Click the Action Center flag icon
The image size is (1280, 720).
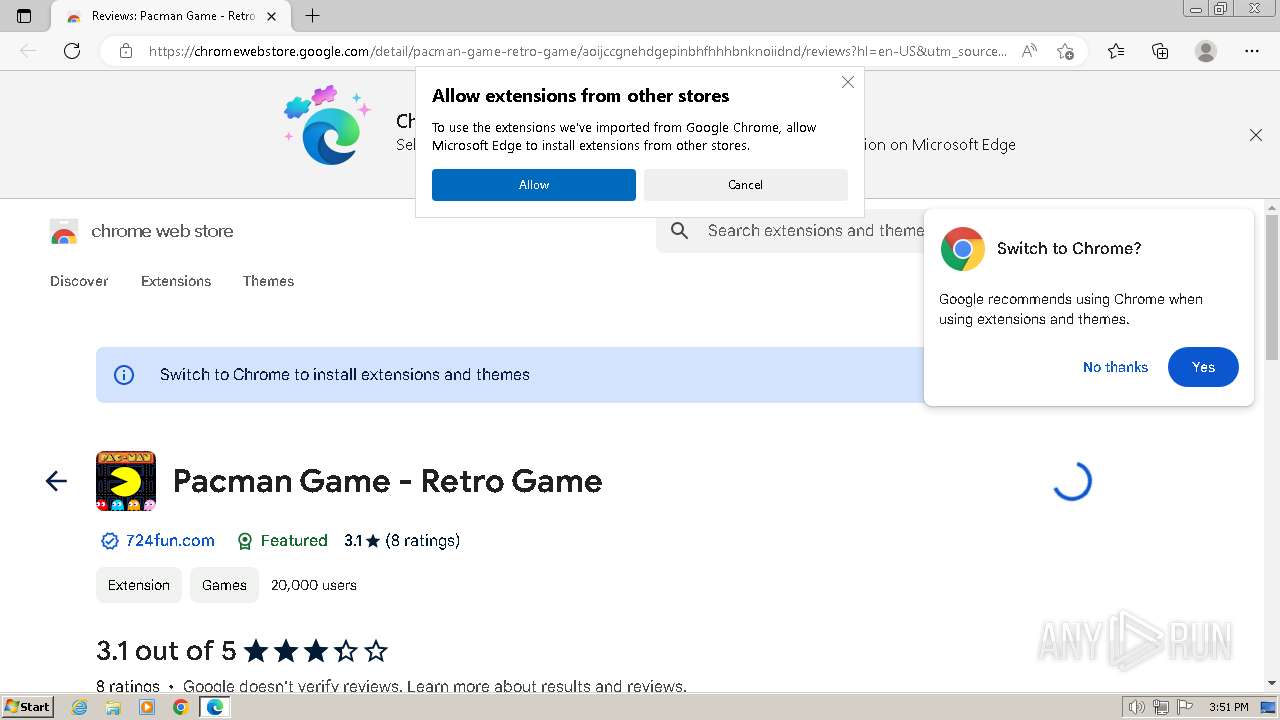tap(1185, 707)
